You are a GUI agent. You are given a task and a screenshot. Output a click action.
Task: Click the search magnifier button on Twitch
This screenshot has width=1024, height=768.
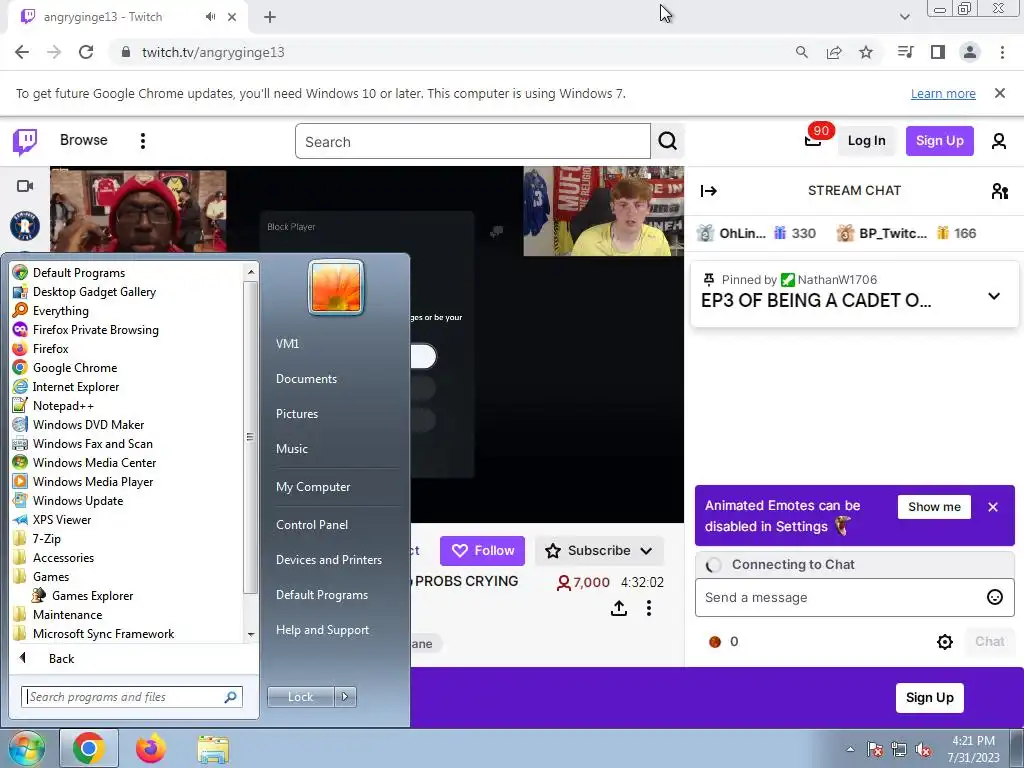point(667,141)
